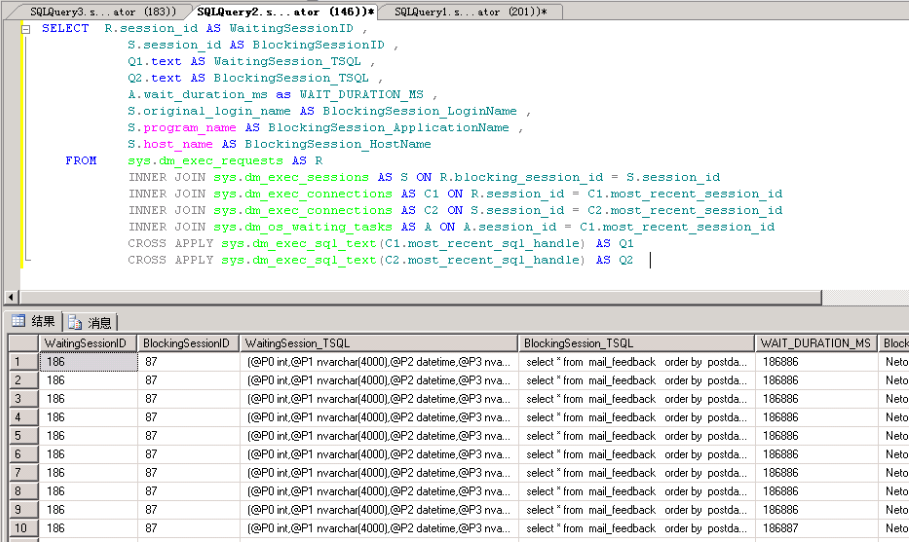Image resolution: width=918 pixels, height=542 pixels.
Task: Click Neto cell in row 3's last column
Action: pos(896,399)
